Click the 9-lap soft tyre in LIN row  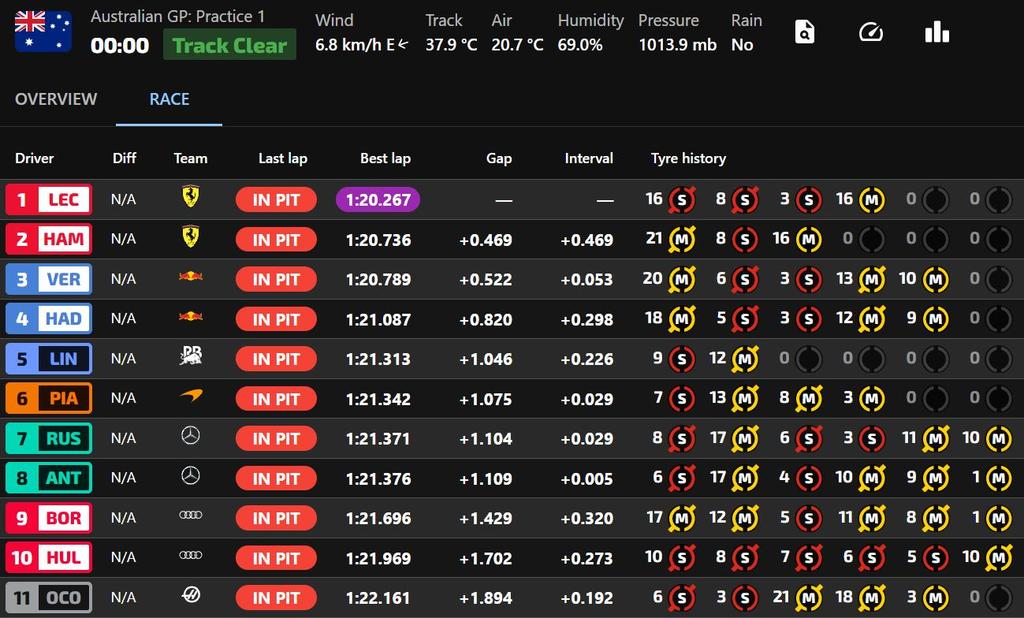(x=682, y=359)
